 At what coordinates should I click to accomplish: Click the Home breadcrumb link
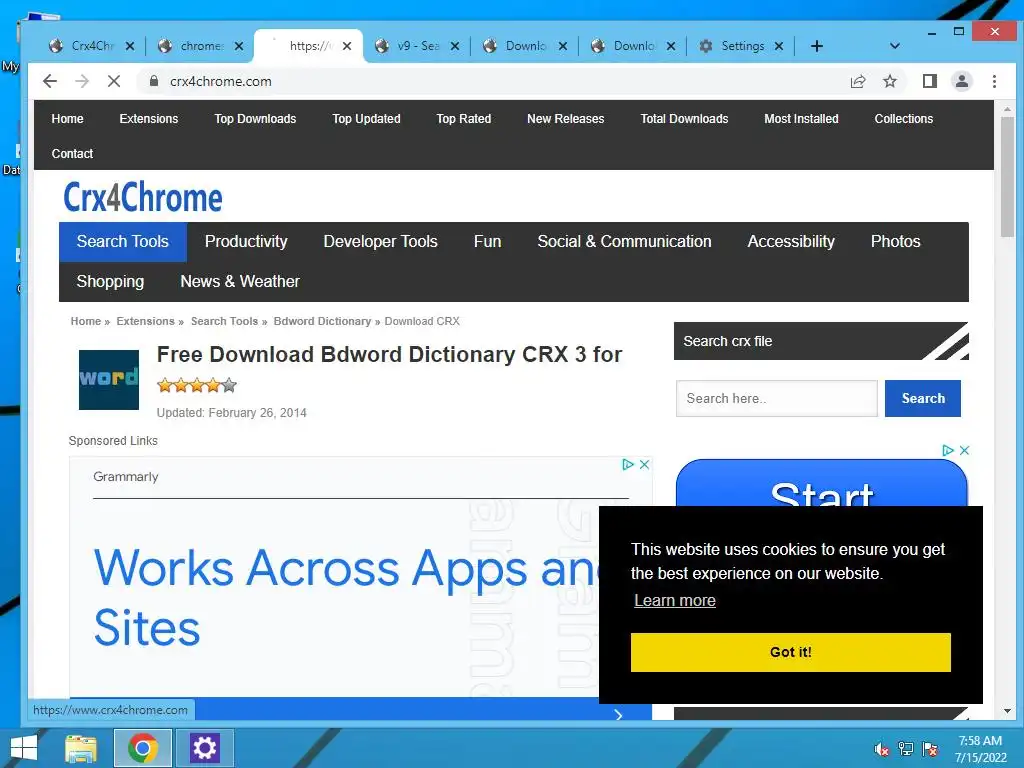click(86, 321)
